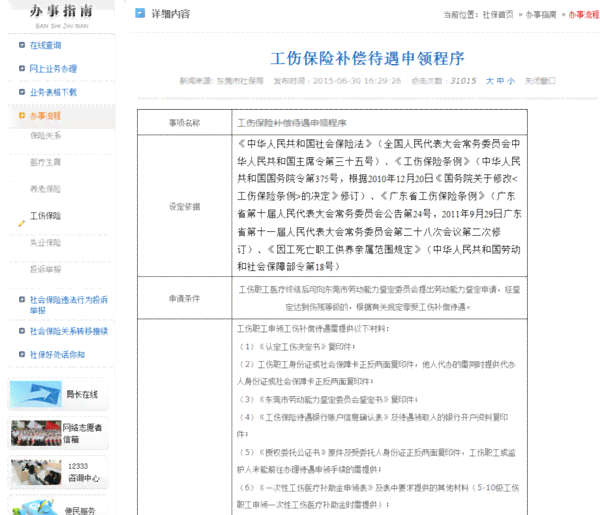The image size is (600, 515).
Task: Set font size to 中
Action: (x=500, y=81)
